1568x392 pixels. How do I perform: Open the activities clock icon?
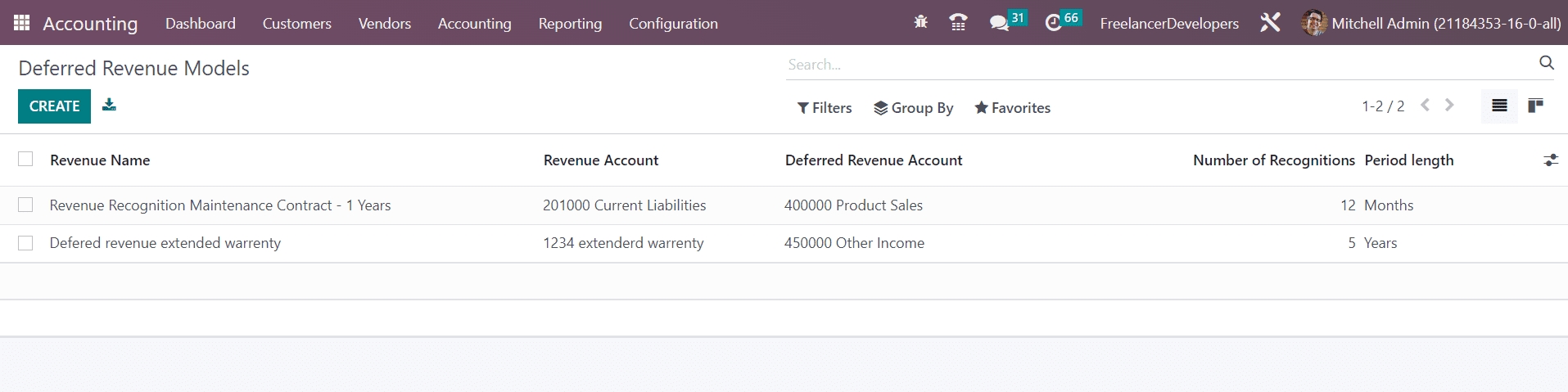pyautogui.click(x=1053, y=23)
